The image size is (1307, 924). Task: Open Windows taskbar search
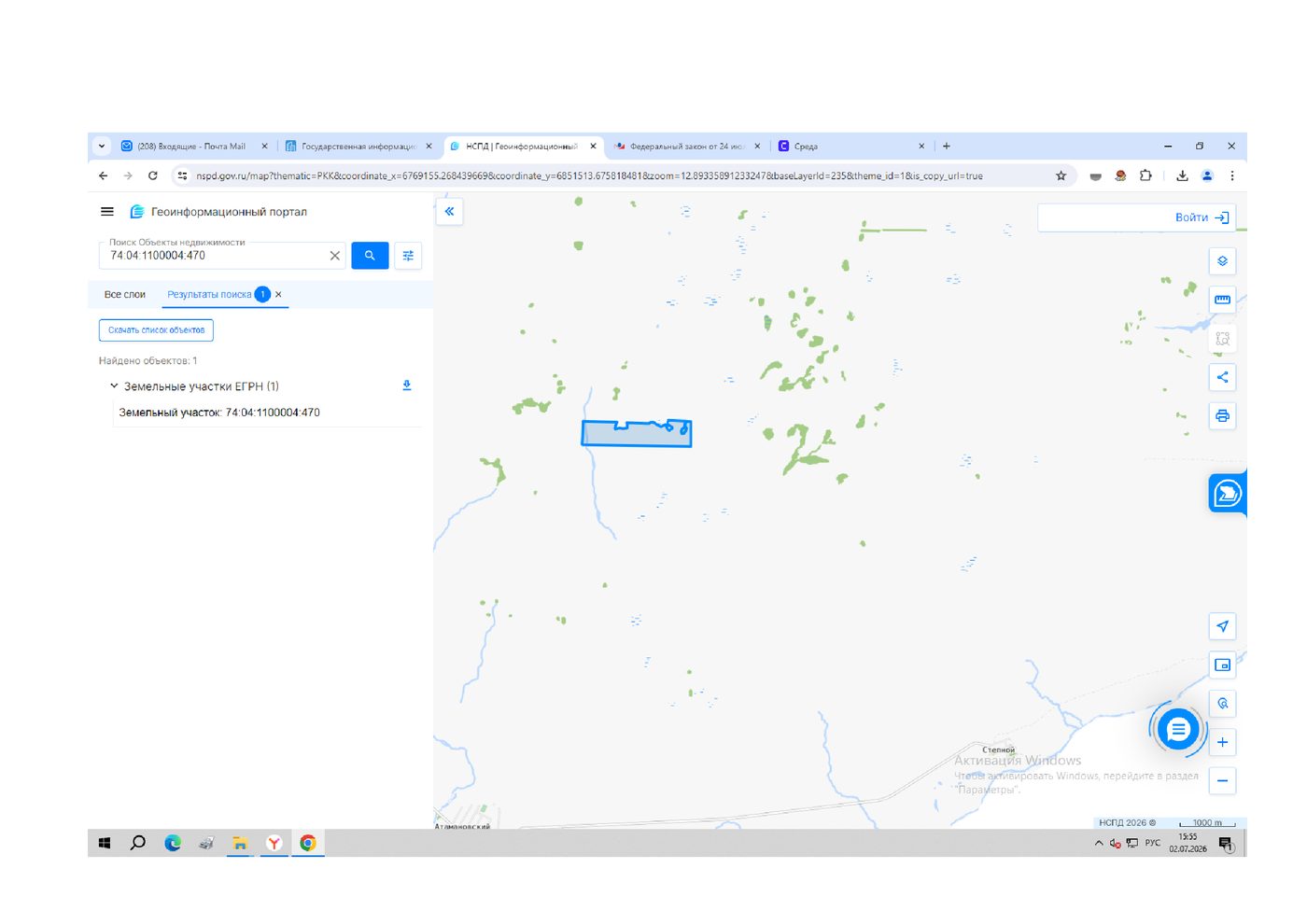138,843
